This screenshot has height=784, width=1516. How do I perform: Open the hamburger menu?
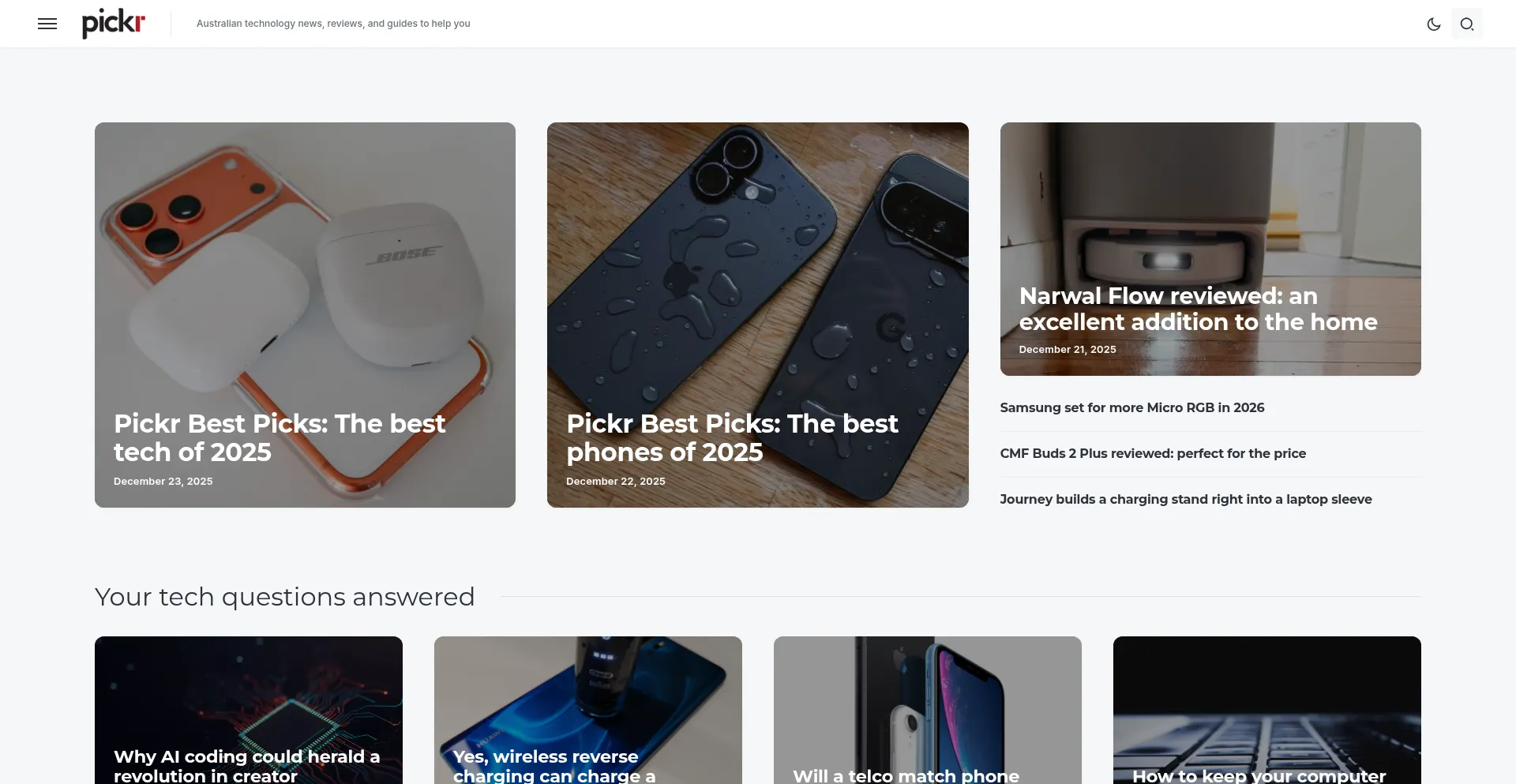pos(47,24)
